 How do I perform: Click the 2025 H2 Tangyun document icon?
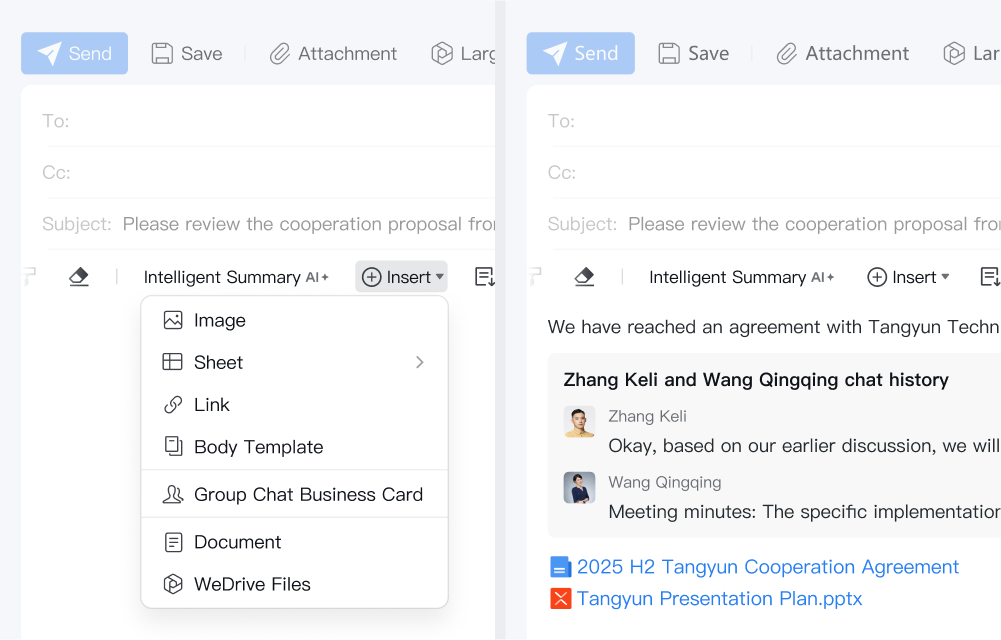coord(561,567)
